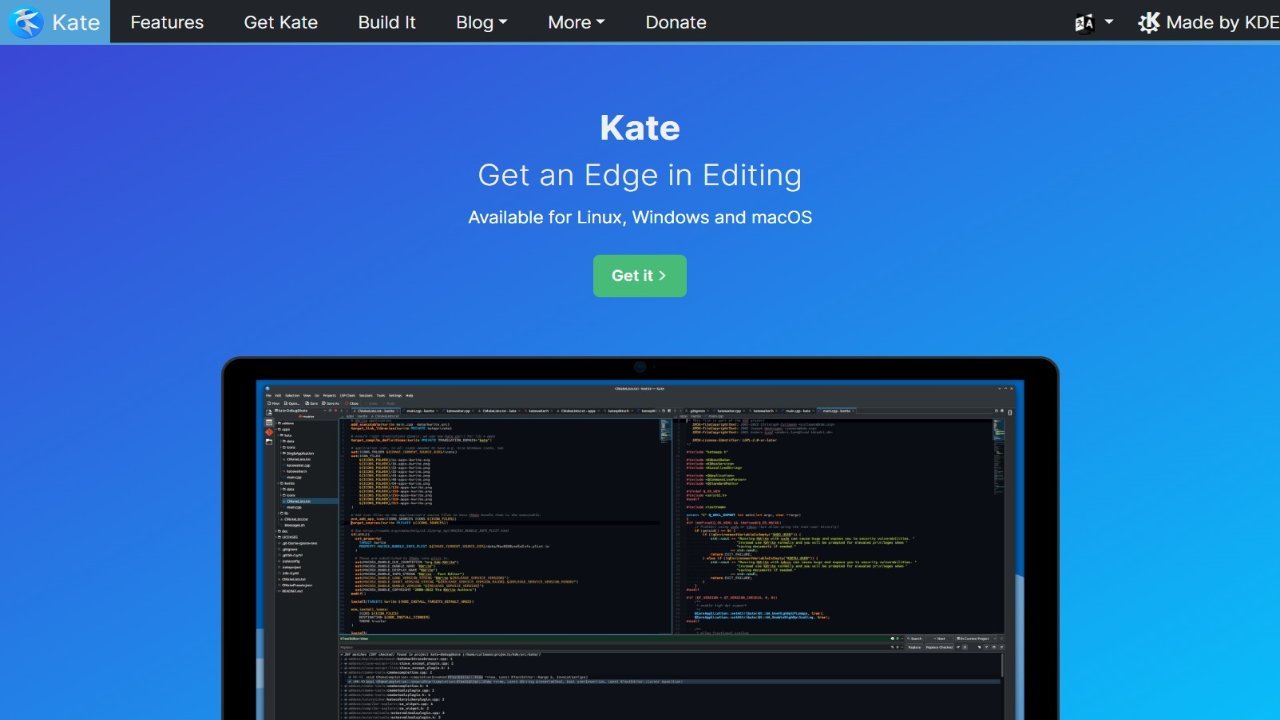Screen dimensions: 1280x720
Task: Open the language selector dropdown
Action: coord(1094,22)
